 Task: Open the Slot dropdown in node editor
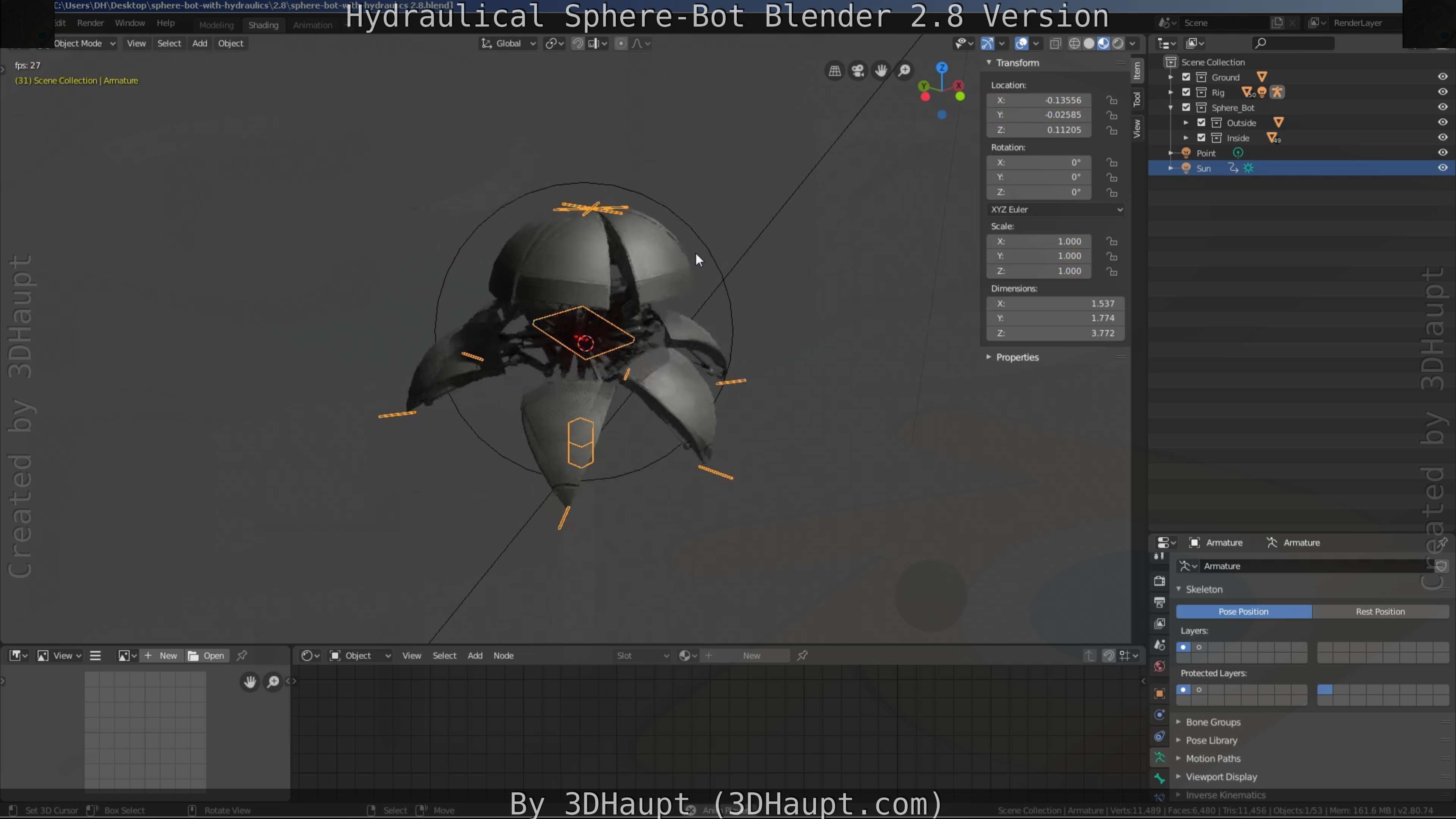(x=642, y=656)
